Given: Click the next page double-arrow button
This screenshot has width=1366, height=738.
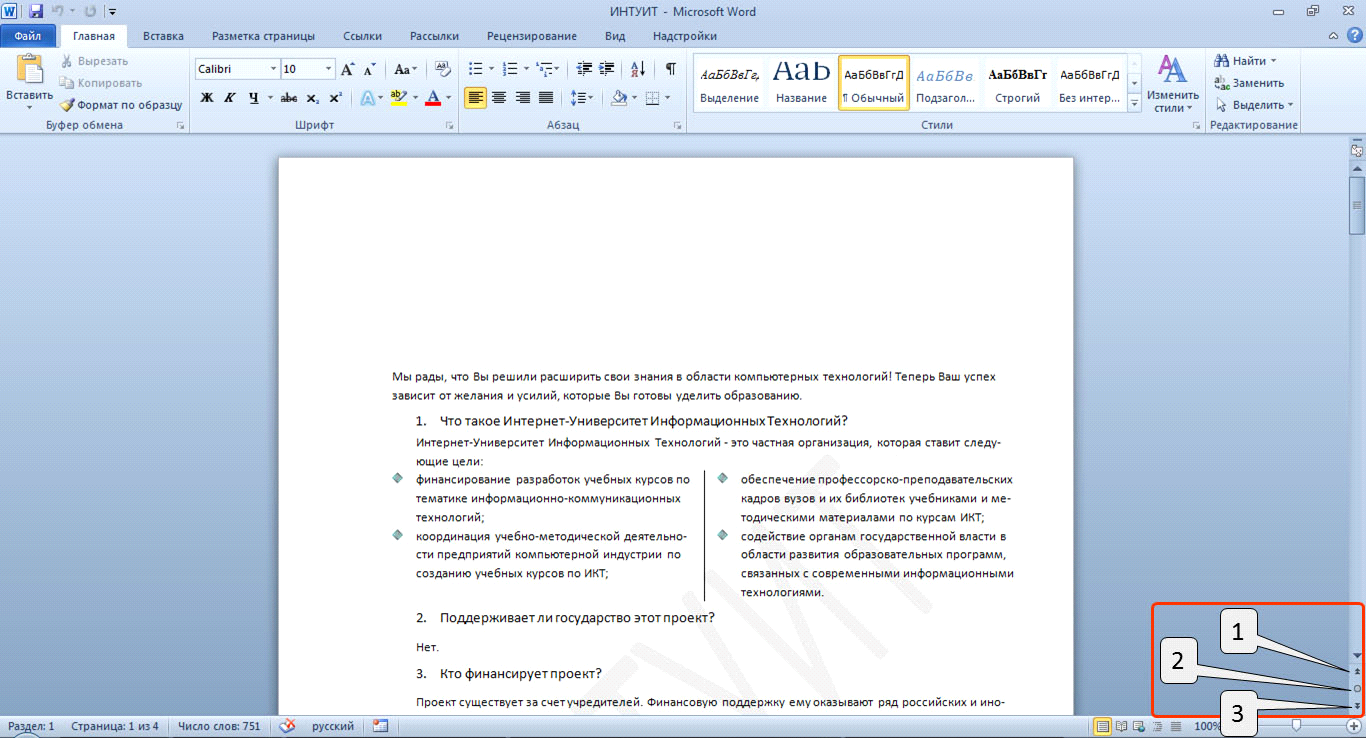Looking at the screenshot, I should [1357, 706].
